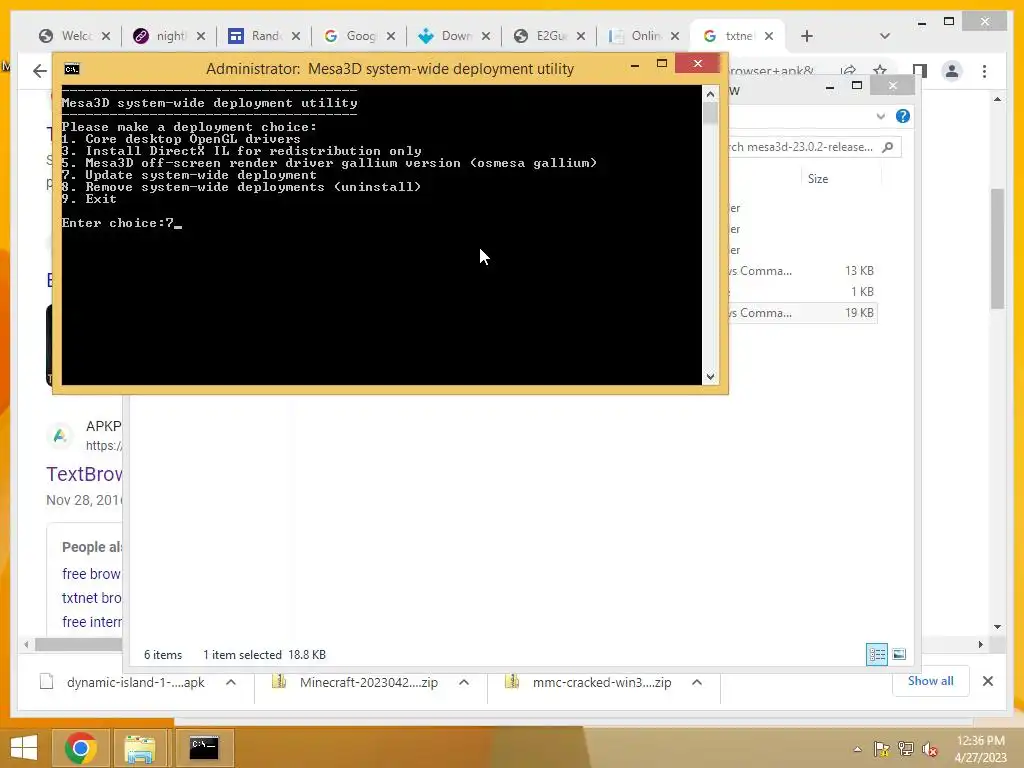This screenshot has height=768, width=1024.
Task: Share this page from the address bar
Action: 848,71
